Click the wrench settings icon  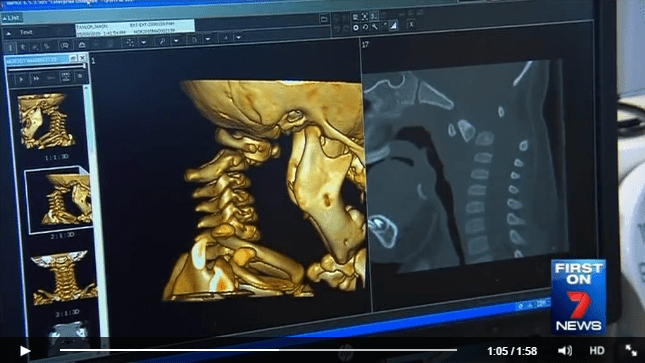point(375,27)
